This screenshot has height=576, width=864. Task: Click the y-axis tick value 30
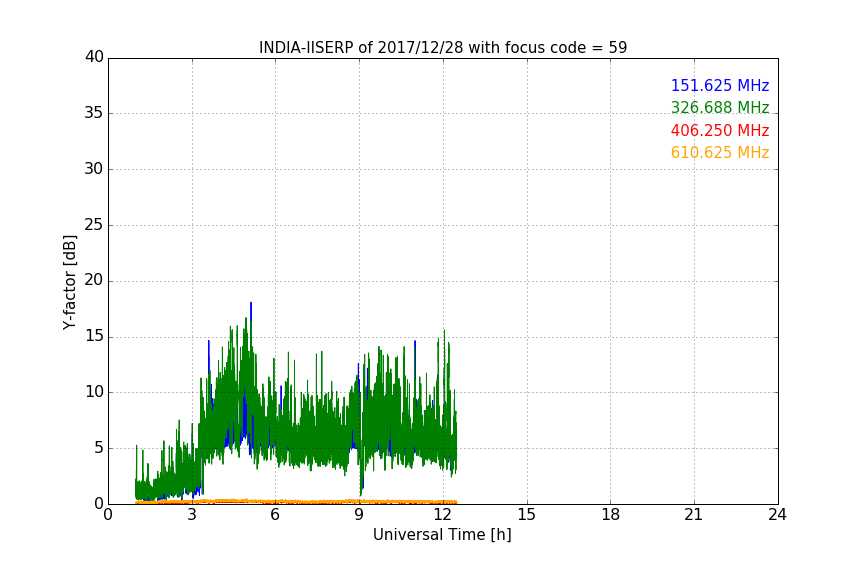coord(94,169)
